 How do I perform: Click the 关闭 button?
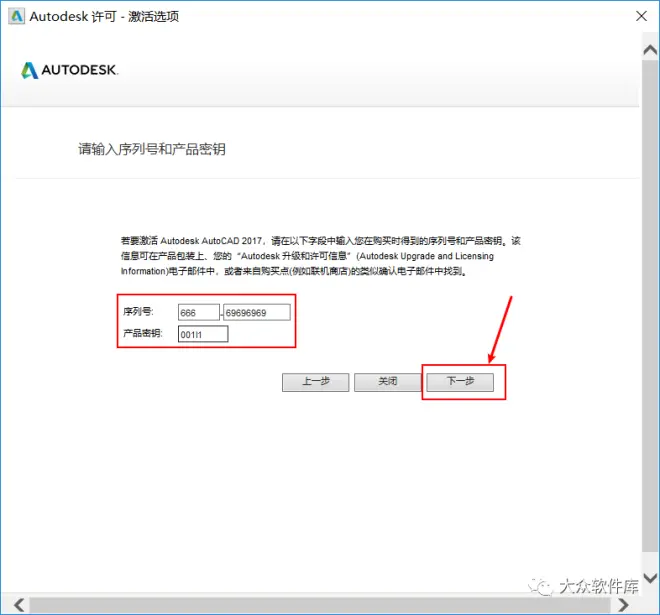pyautogui.click(x=387, y=382)
